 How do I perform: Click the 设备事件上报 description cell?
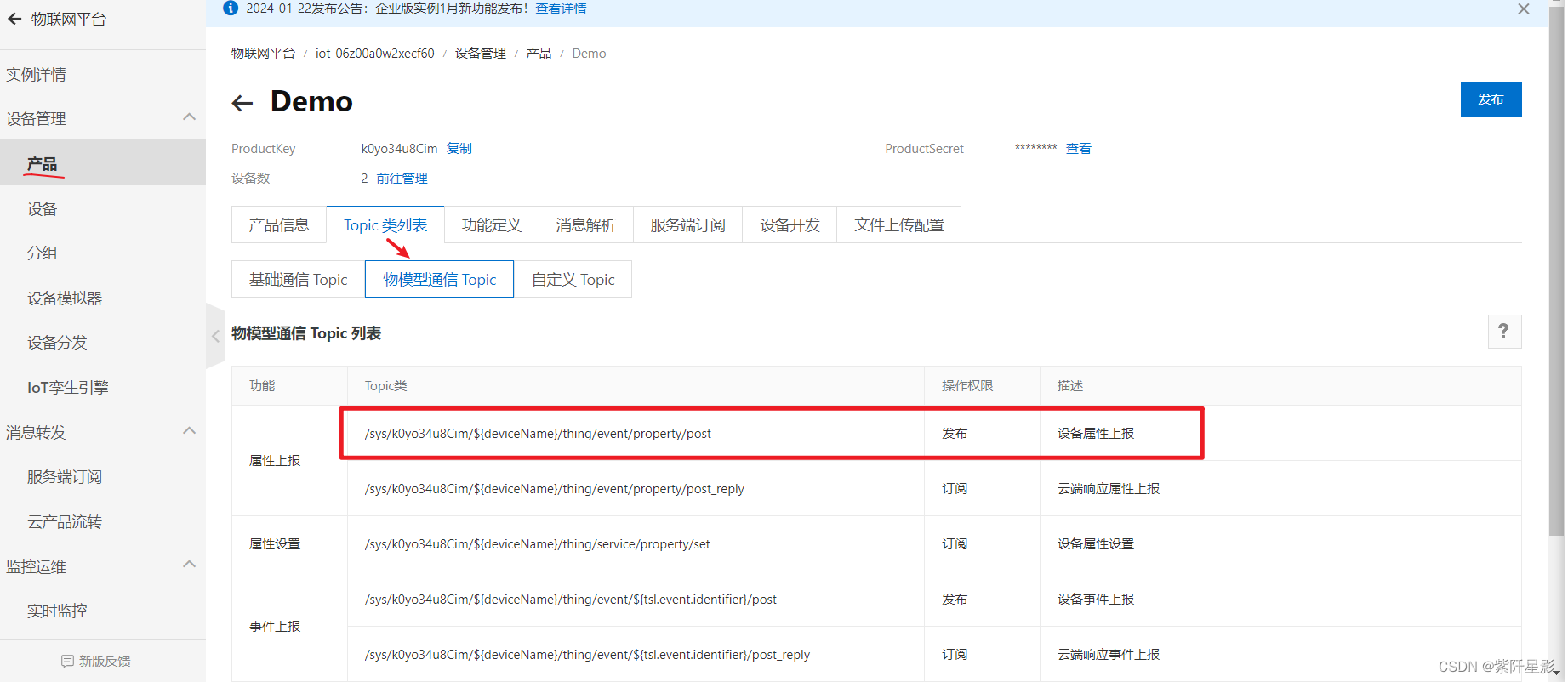pos(1096,600)
